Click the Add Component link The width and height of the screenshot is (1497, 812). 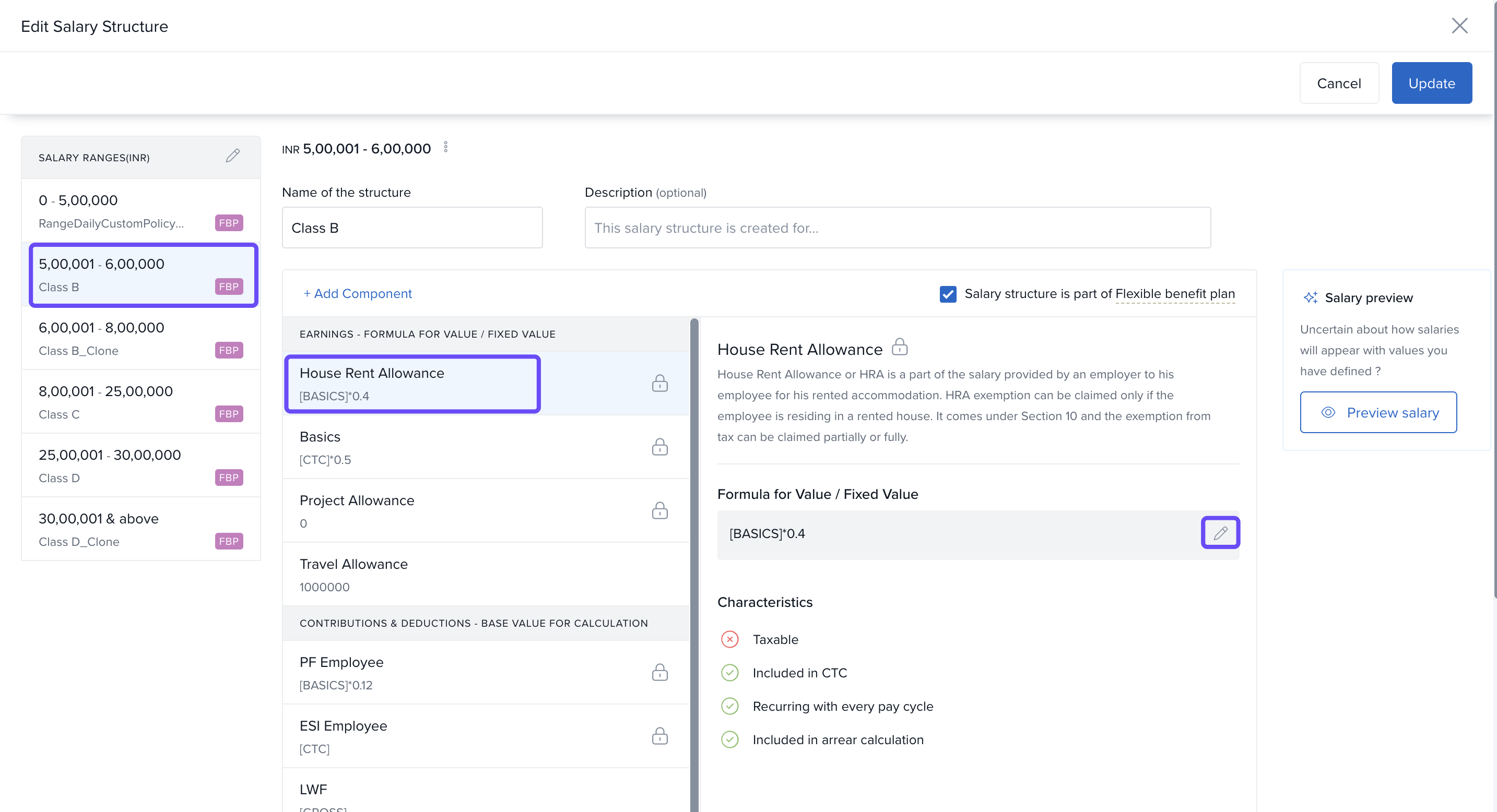pos(357,294)
